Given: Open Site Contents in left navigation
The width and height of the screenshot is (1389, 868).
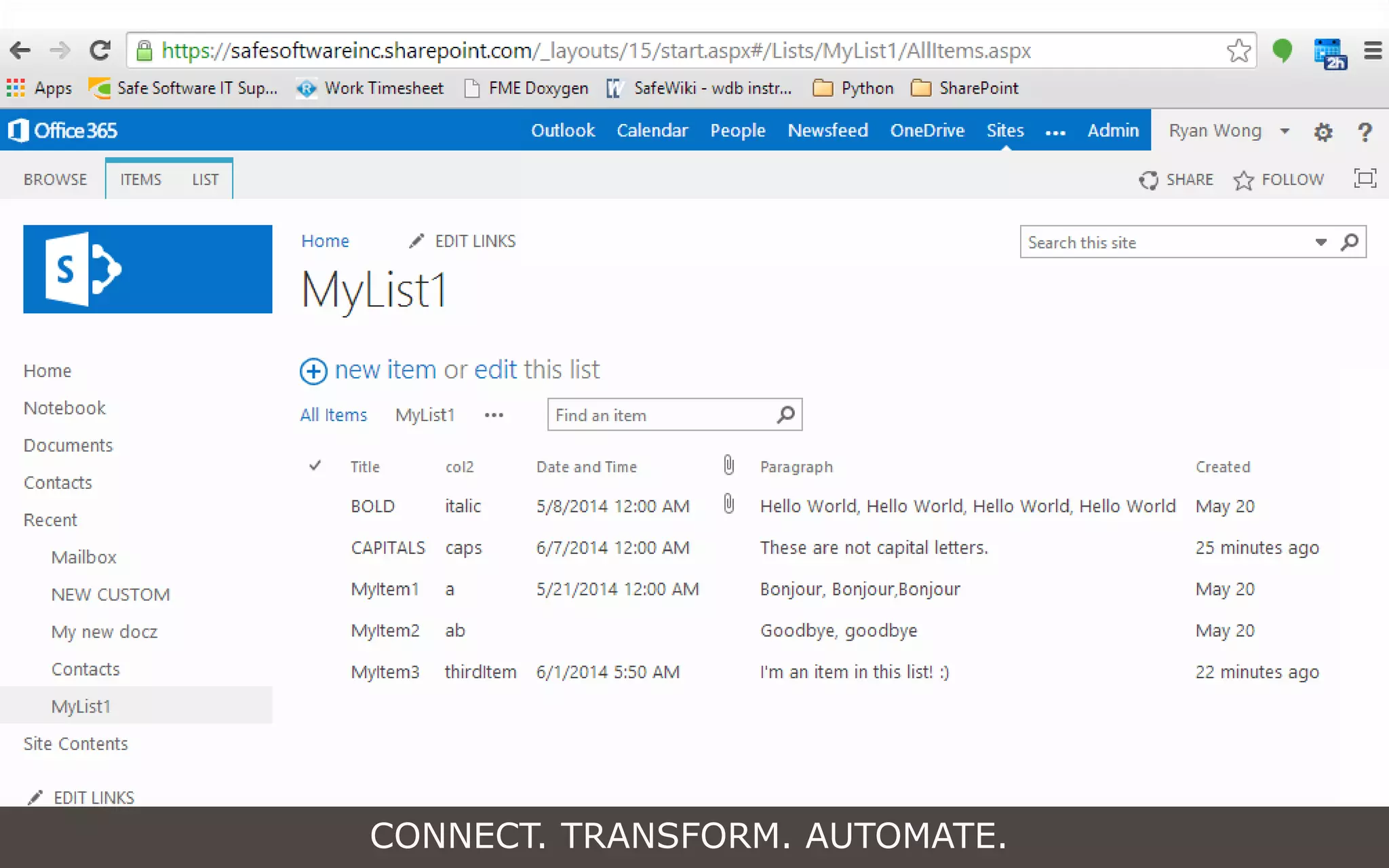Looking at the screenshot, I should coord(75,744).
